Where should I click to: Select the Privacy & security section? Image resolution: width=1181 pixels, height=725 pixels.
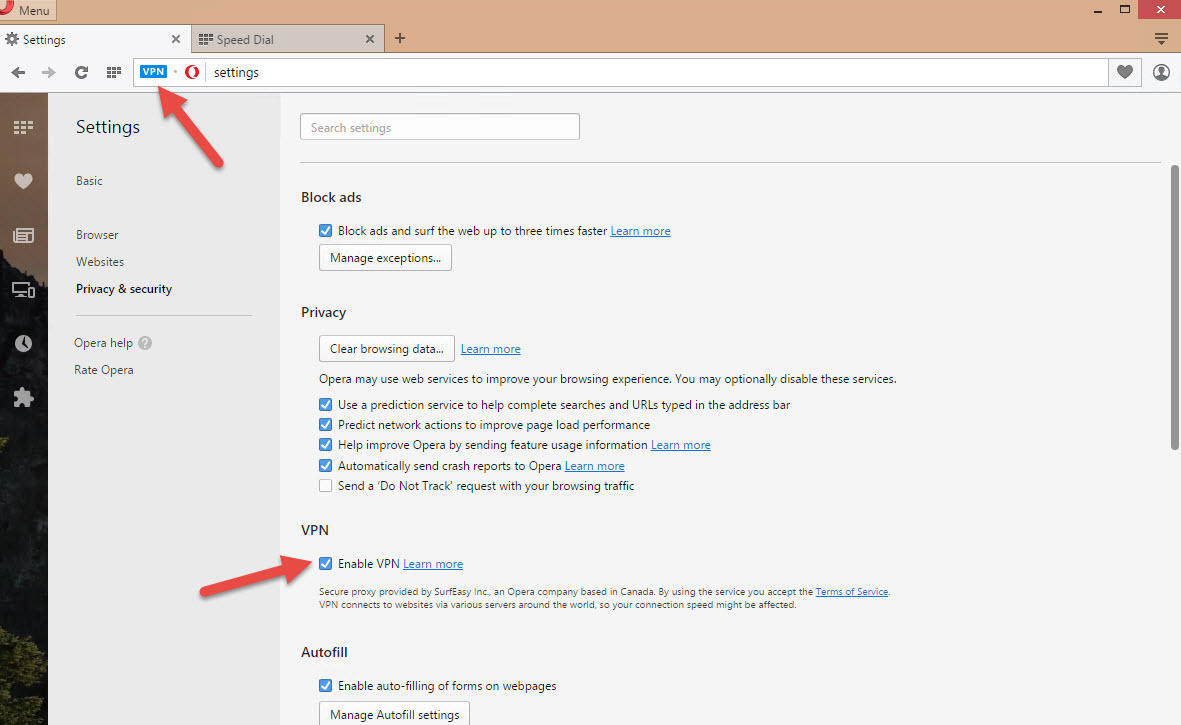coord(124,289)
